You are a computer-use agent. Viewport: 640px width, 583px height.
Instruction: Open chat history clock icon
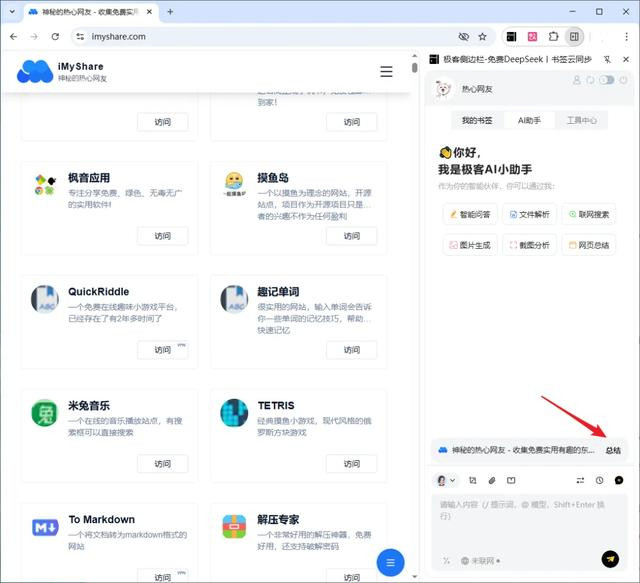pyautogui.click(x=599, y=481)
